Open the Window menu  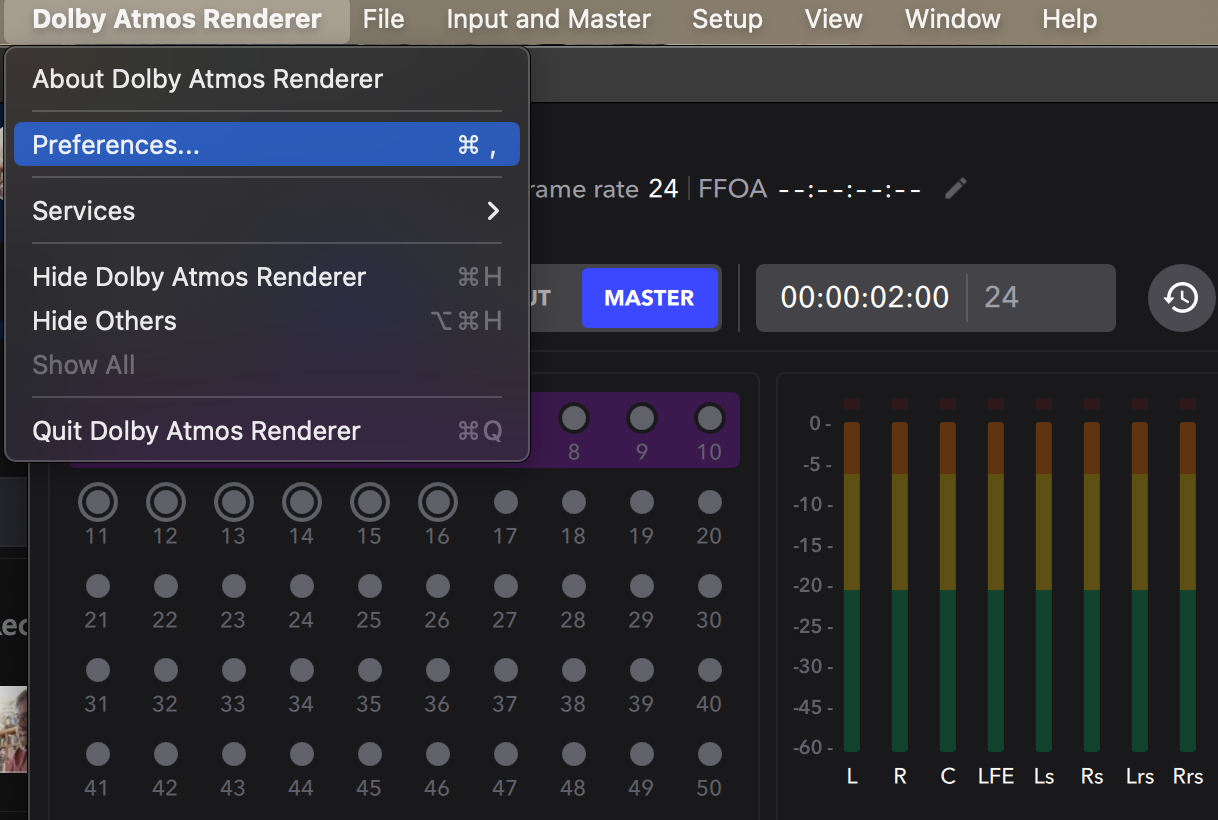click(x=953, y=19)
